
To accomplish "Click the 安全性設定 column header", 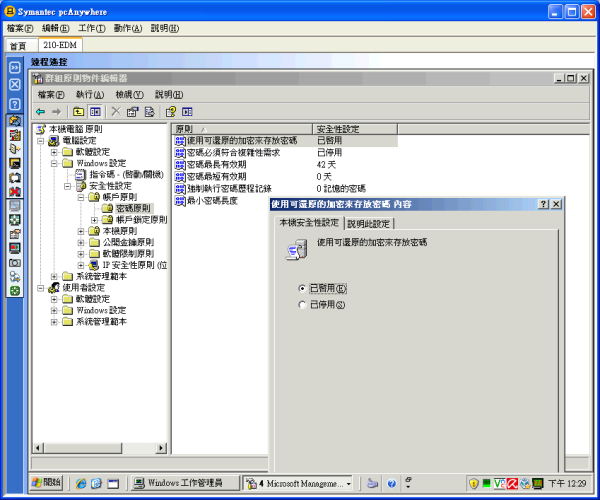I will 340,129.
